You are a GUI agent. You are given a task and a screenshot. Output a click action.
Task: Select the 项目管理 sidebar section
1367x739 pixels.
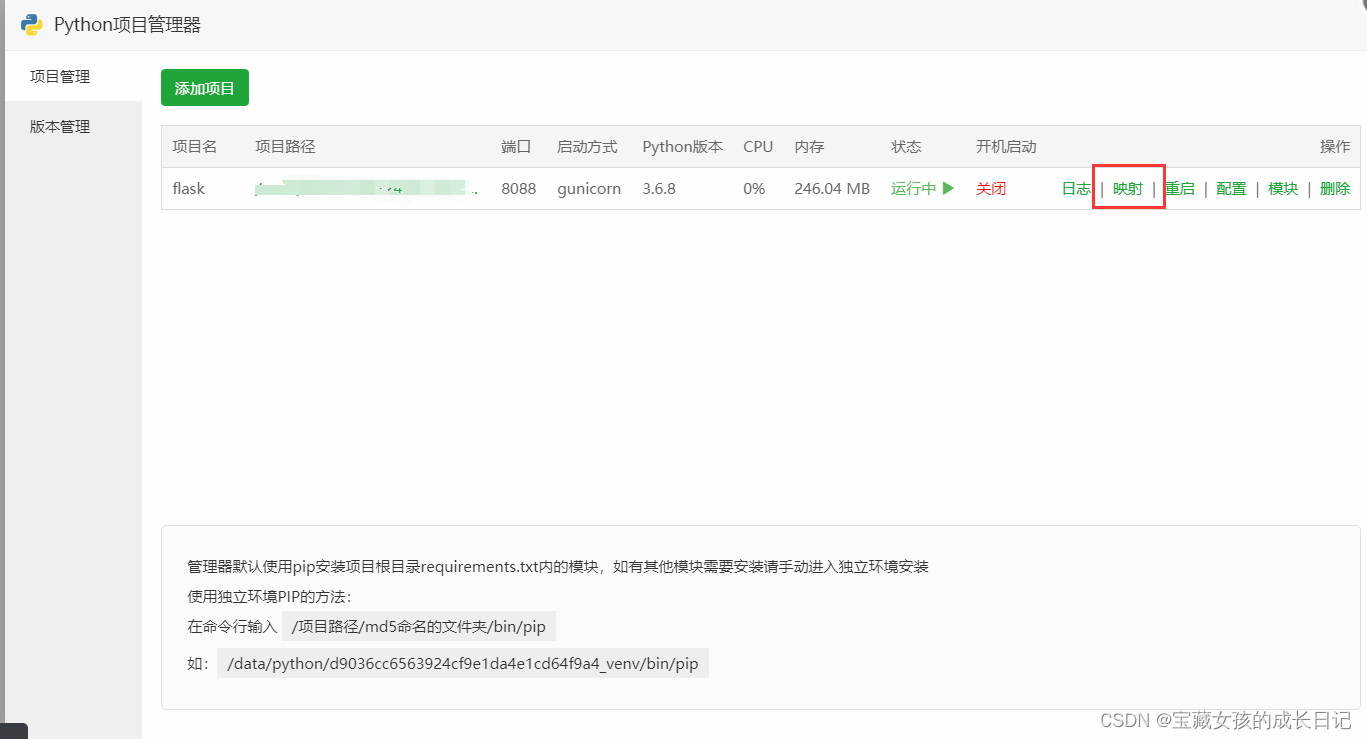point(60,76)
